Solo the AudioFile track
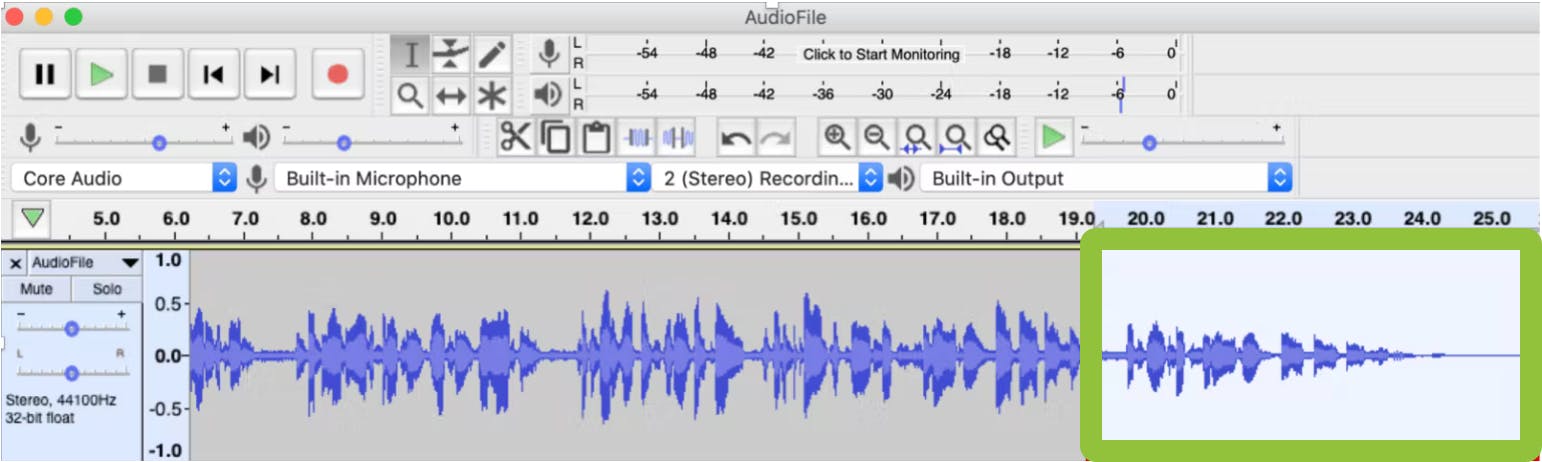The height and width of the screenshot is (462, 1542). point(107,289)
